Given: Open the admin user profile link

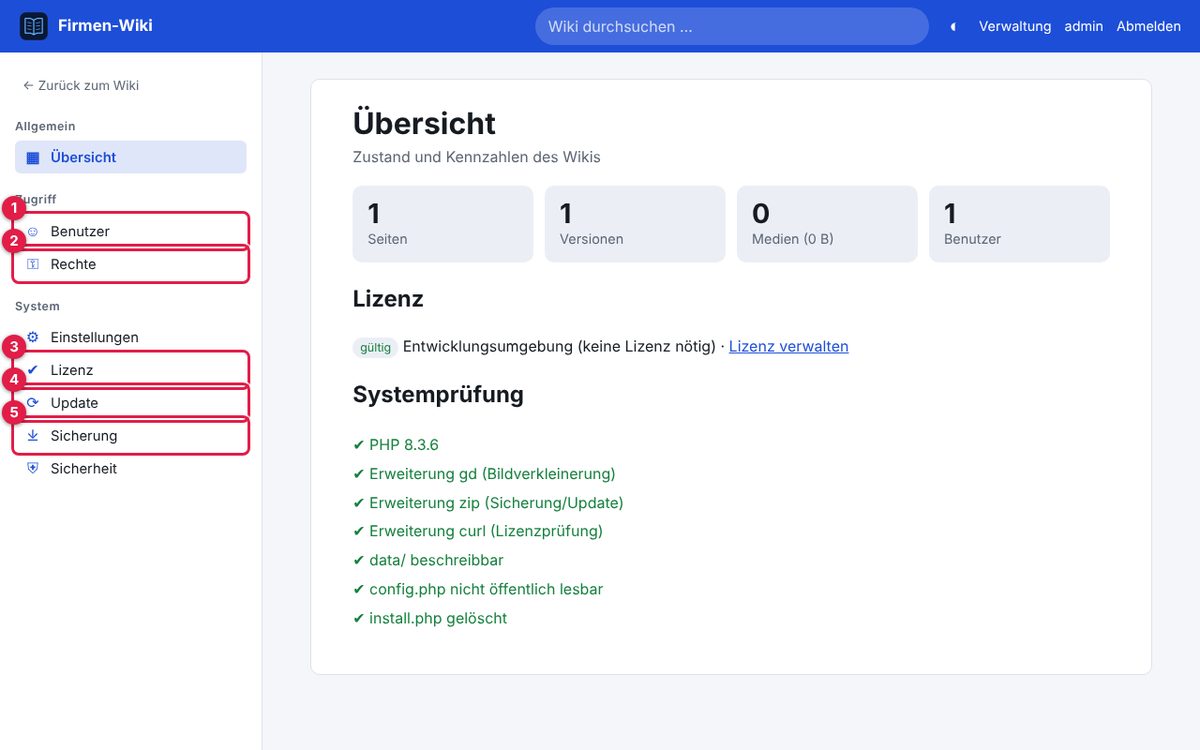Looking at the screenshot, I should click(1084, 26).
